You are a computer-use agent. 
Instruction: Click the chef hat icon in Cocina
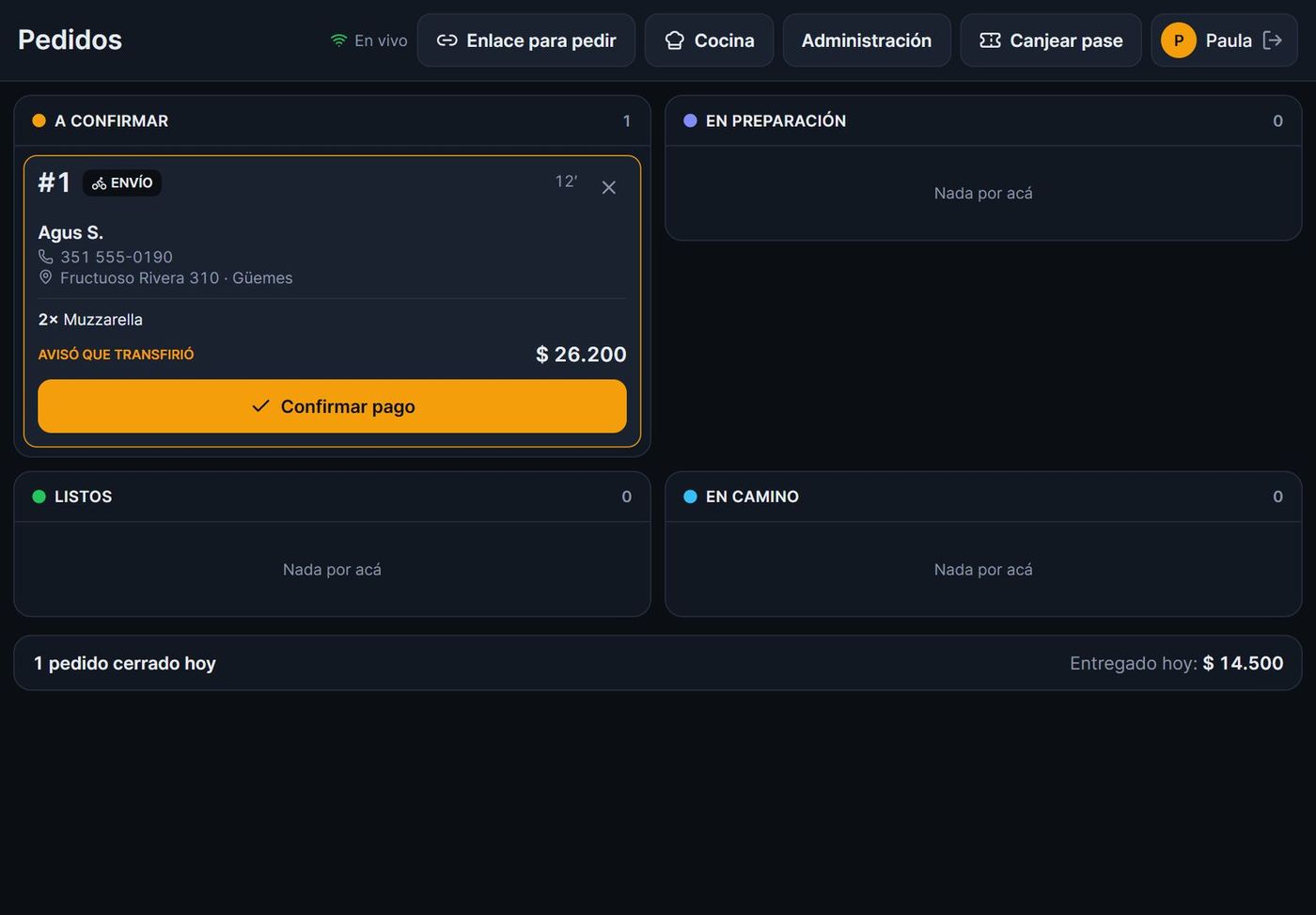(x=674, y=40)
